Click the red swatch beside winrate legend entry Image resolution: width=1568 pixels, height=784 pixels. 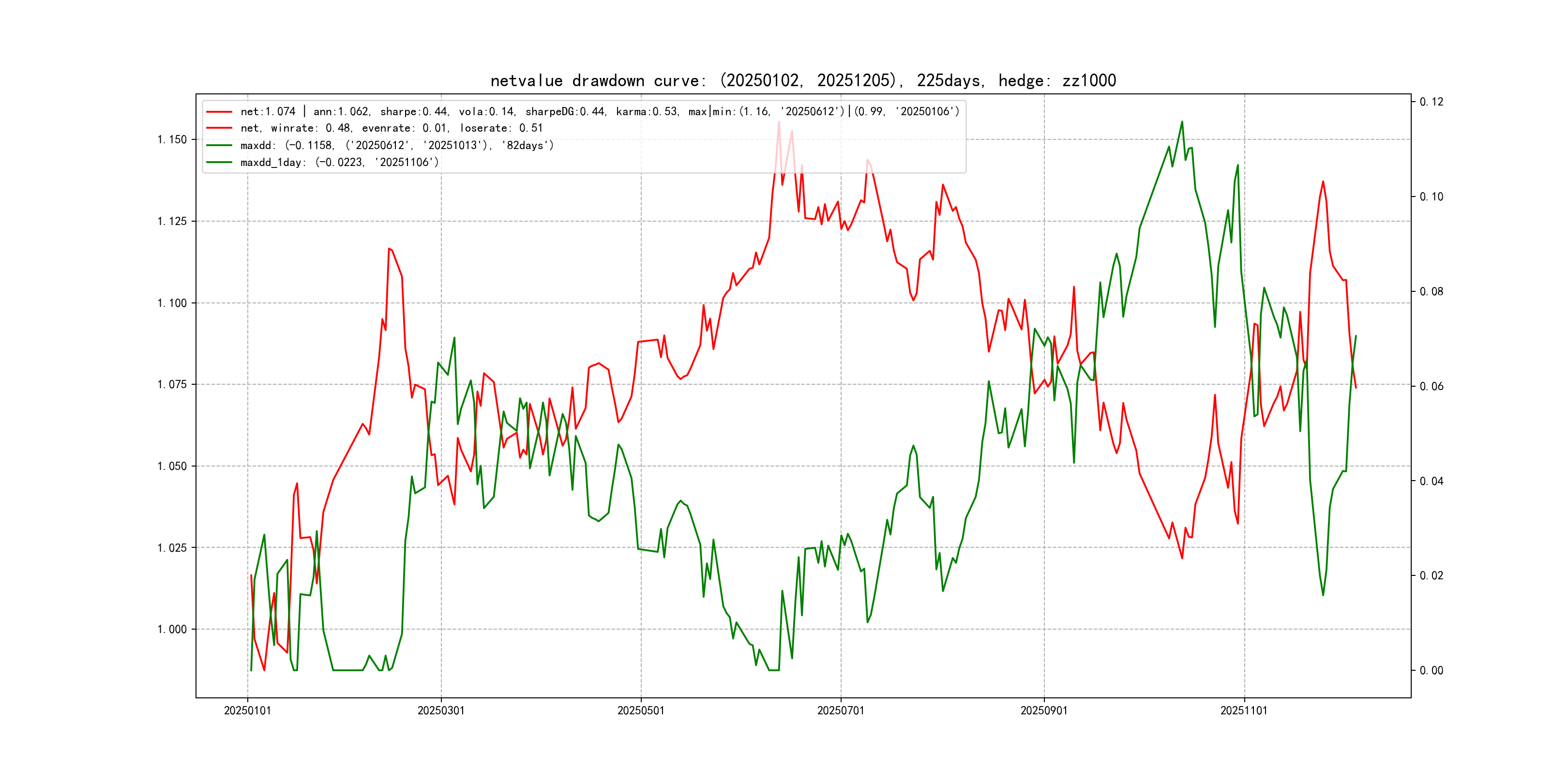pos(219,128)
